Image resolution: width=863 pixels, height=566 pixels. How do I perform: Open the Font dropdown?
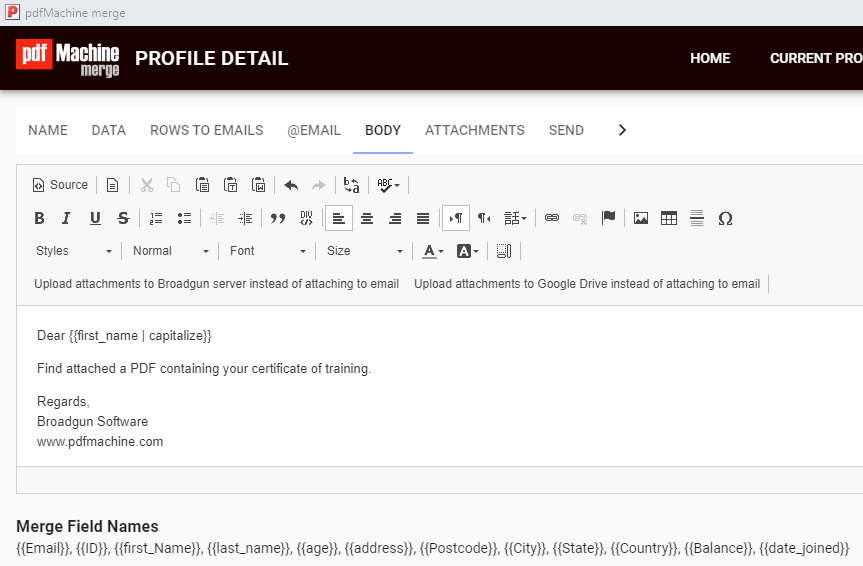267,251
